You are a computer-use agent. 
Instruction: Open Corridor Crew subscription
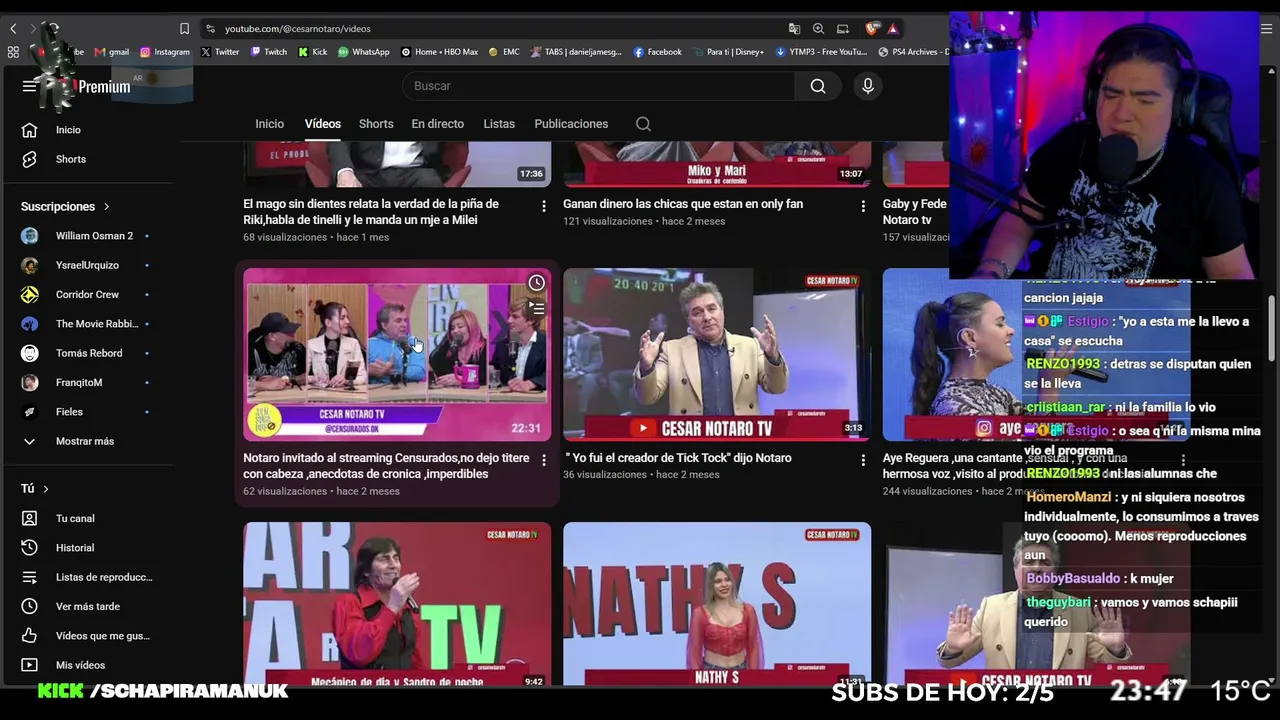(x=88, y=295)
